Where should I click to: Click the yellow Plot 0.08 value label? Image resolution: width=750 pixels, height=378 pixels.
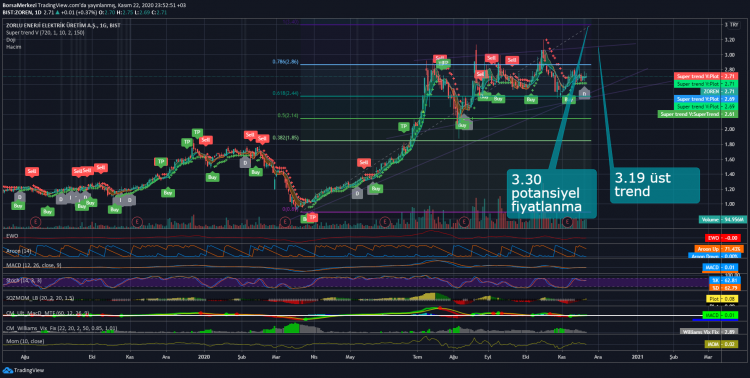coord(722,299)
